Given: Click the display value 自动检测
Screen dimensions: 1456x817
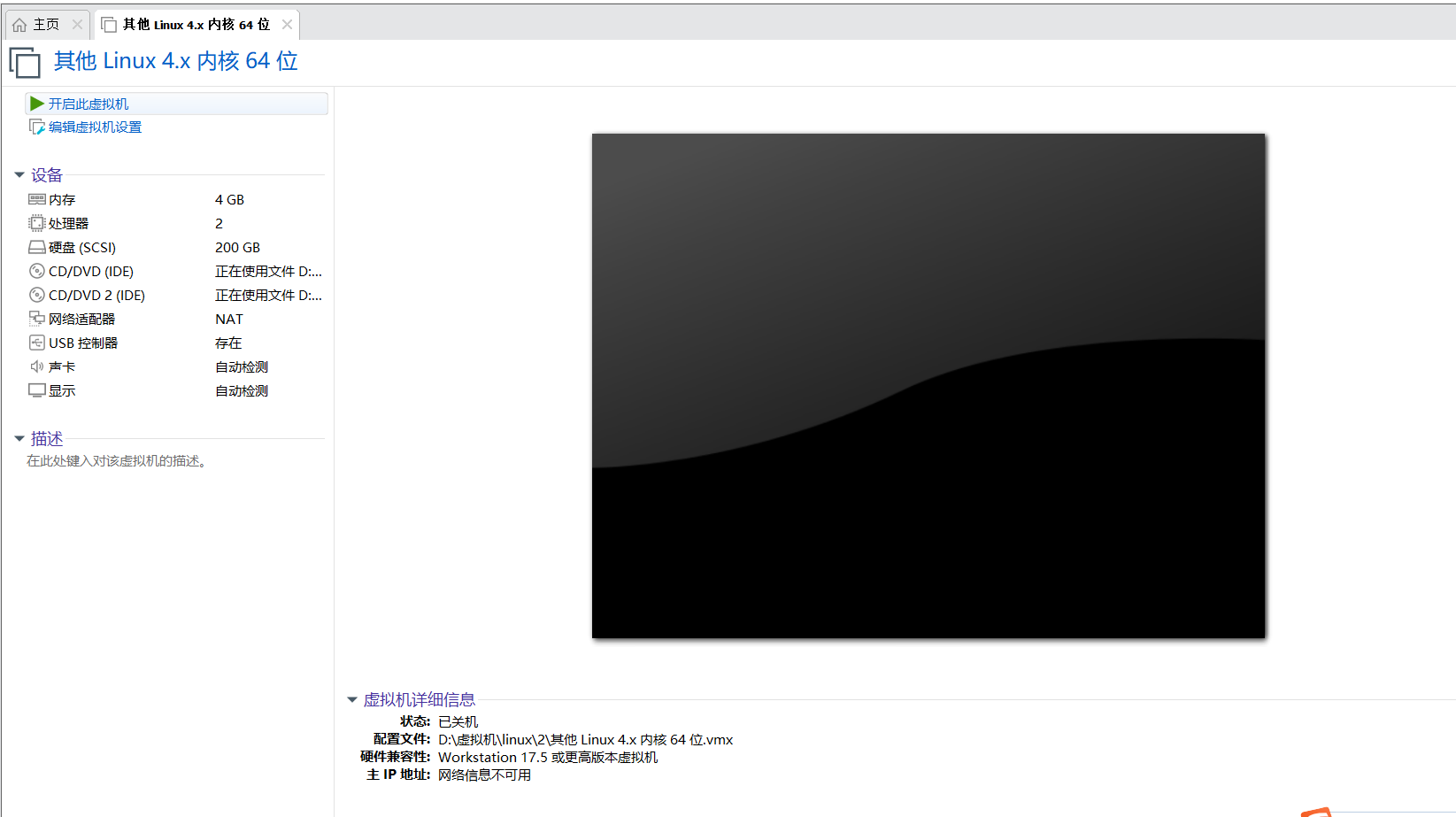Looking at the screenshot, I should (x=242, y=391).
